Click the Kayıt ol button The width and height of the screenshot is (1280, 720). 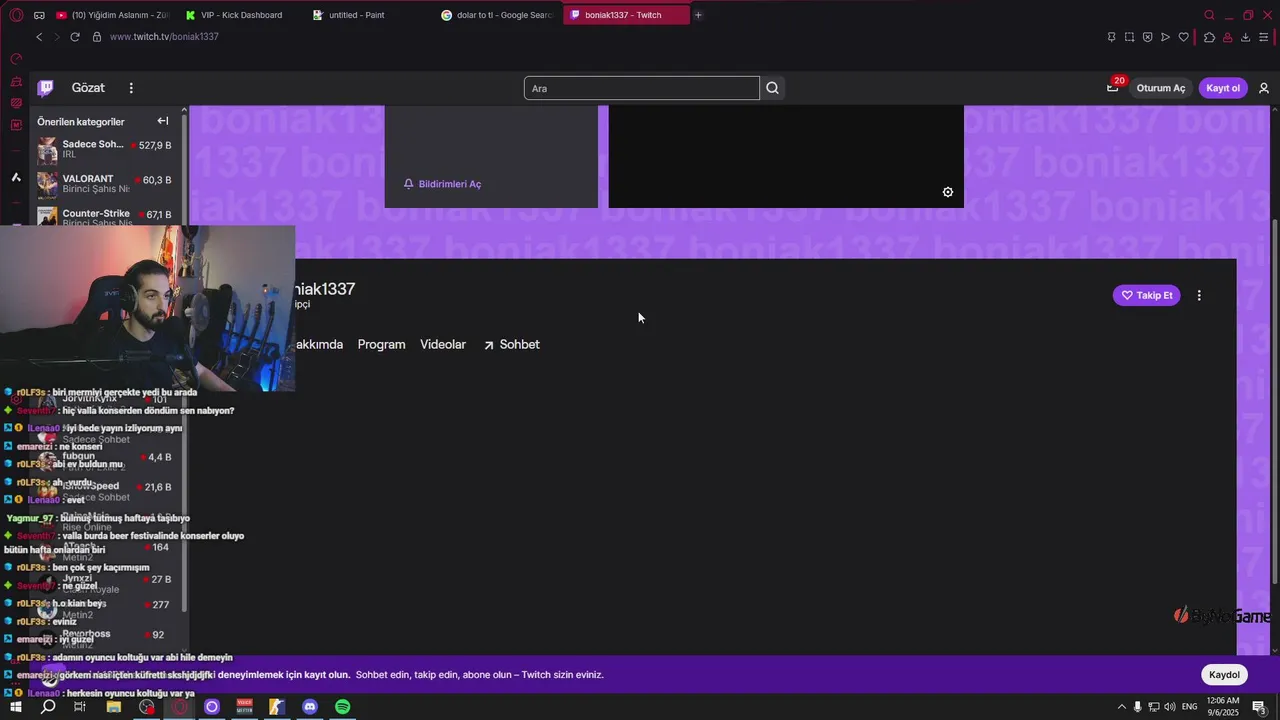click(1223, 88)
